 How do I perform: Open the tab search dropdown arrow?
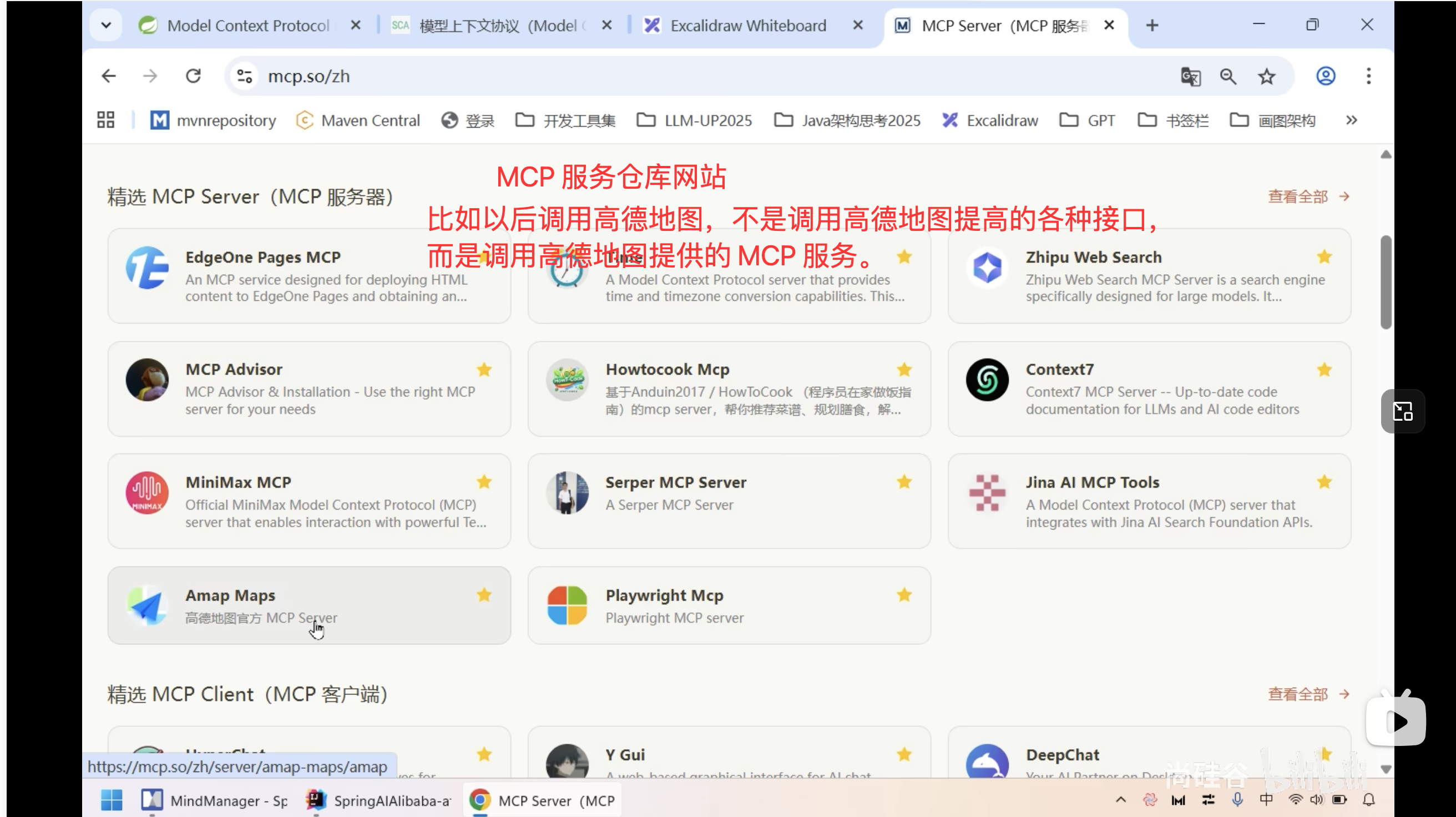pyautogui.click(x=105, y=26)
